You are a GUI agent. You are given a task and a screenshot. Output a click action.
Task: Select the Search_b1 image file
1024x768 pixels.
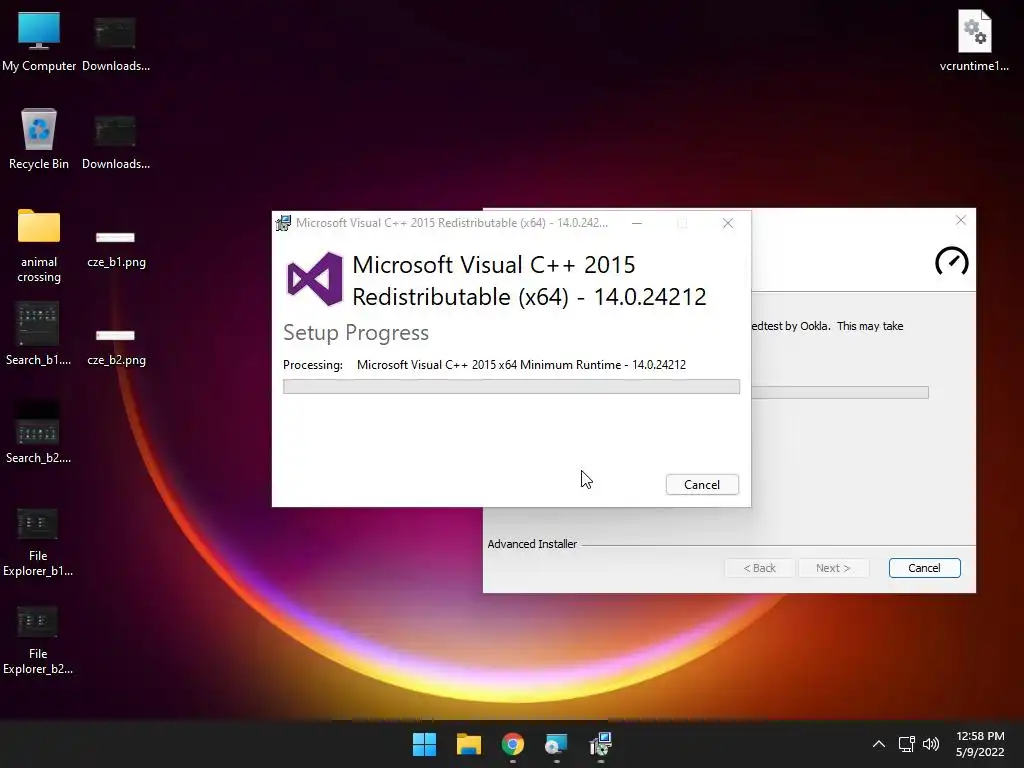39,334
